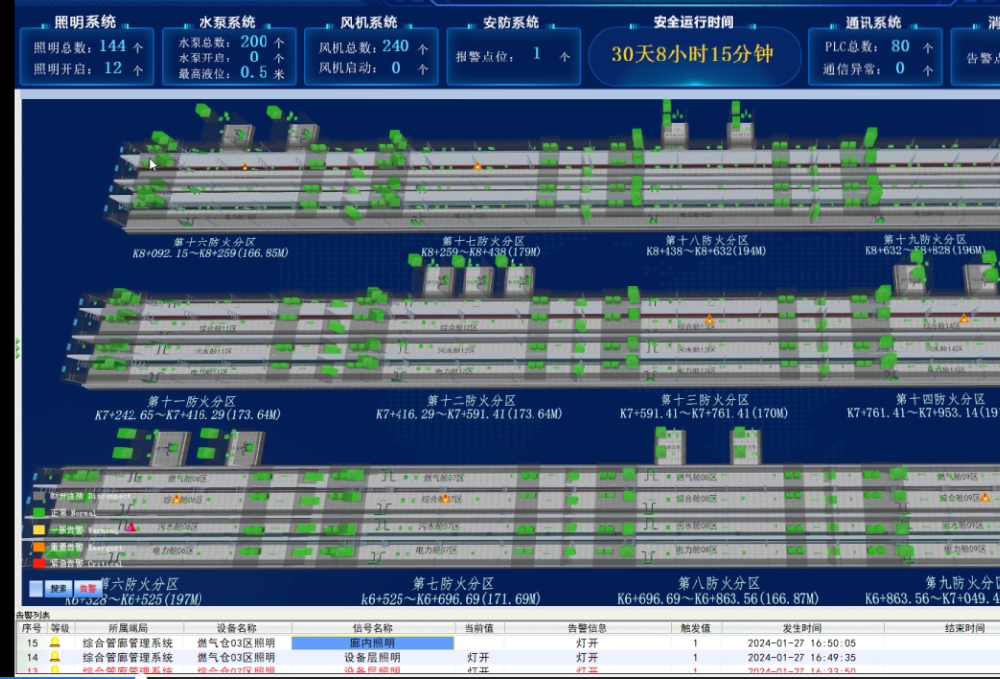Click the gray Disconnect legend swatch

pyautogui.click(x=39, y=496)
